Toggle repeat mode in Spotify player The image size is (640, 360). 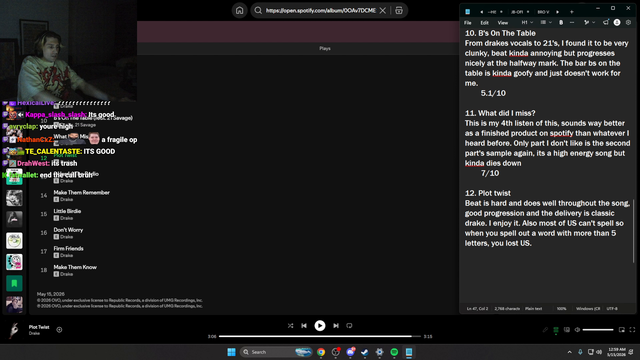[x=349, y=326]
